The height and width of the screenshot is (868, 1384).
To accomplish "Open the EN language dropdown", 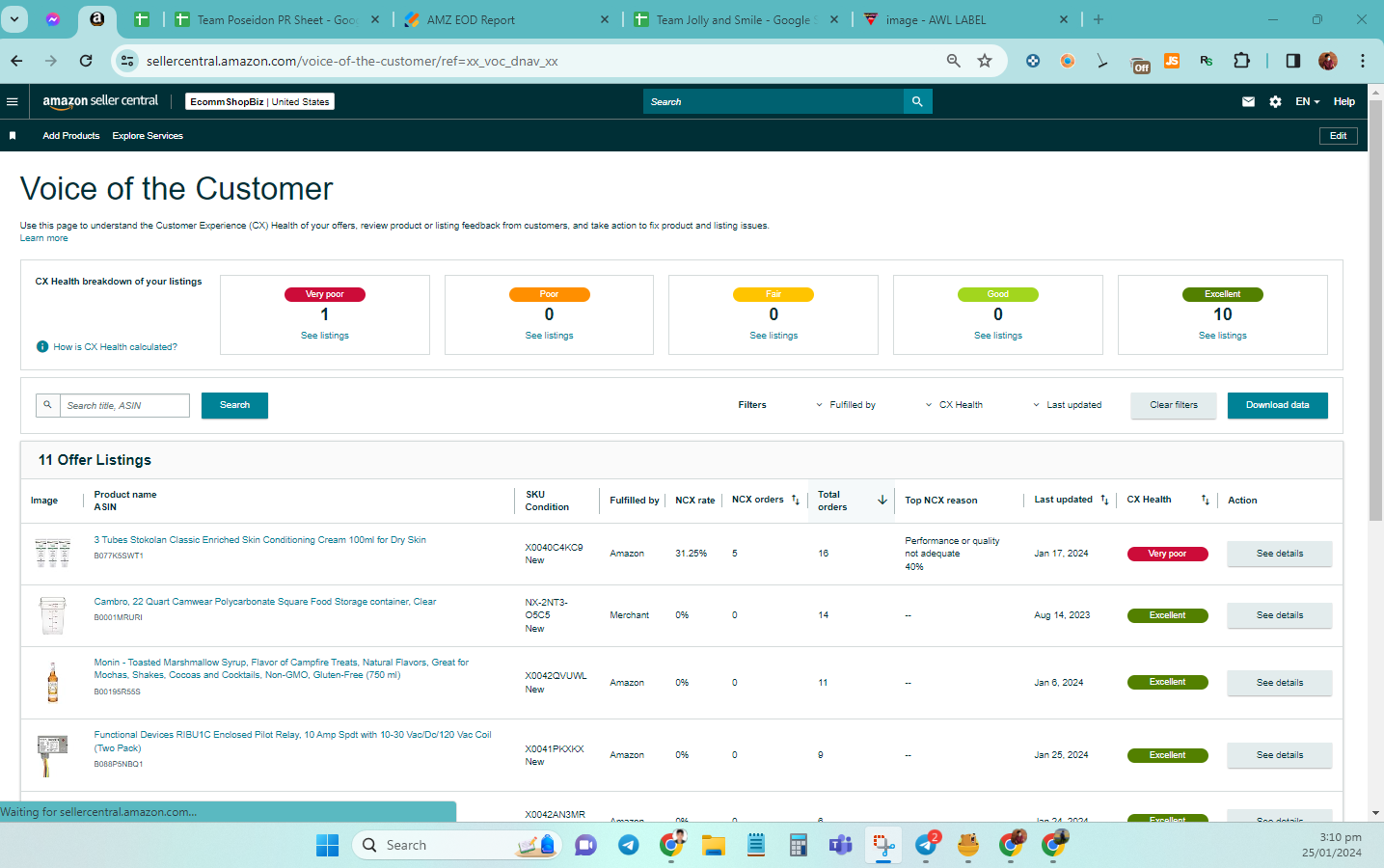I will (x=1308, y=101).
